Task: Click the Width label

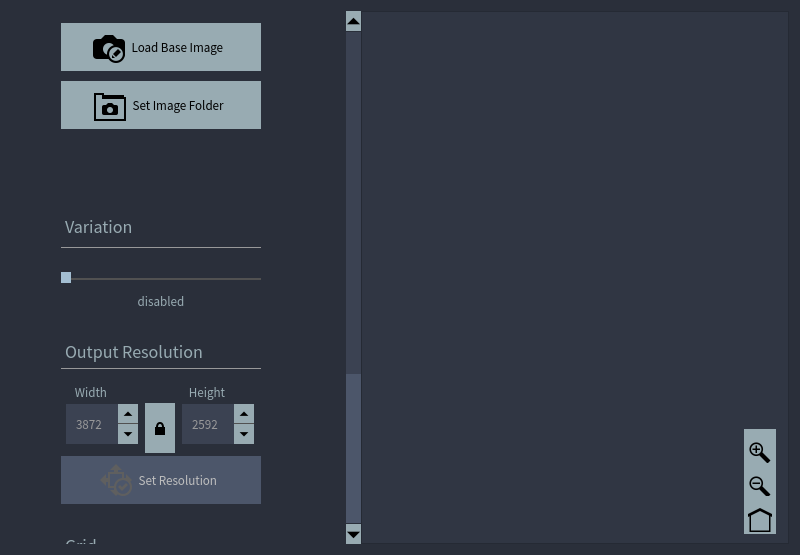Action: pyautogui.click(x=91, y=392)
